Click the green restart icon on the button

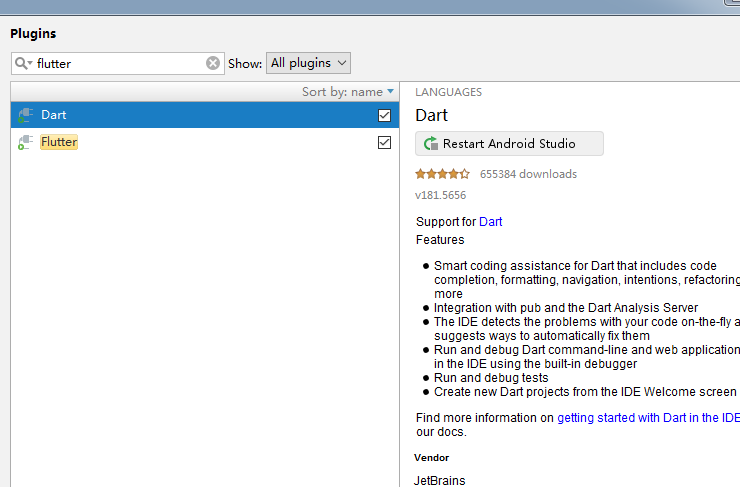431,143
